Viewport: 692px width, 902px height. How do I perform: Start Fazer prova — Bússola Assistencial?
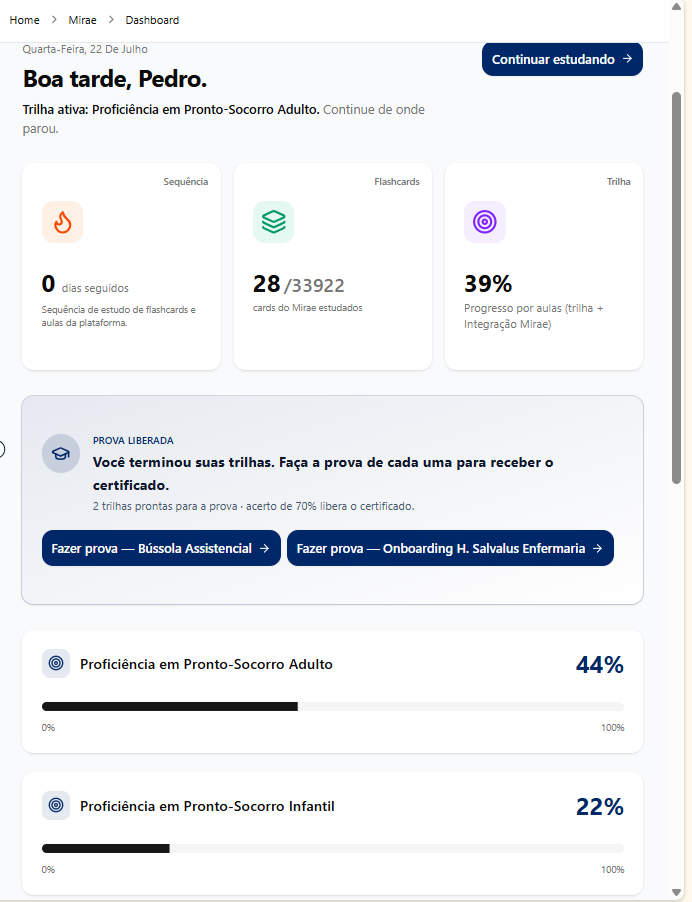pos(161,548)
